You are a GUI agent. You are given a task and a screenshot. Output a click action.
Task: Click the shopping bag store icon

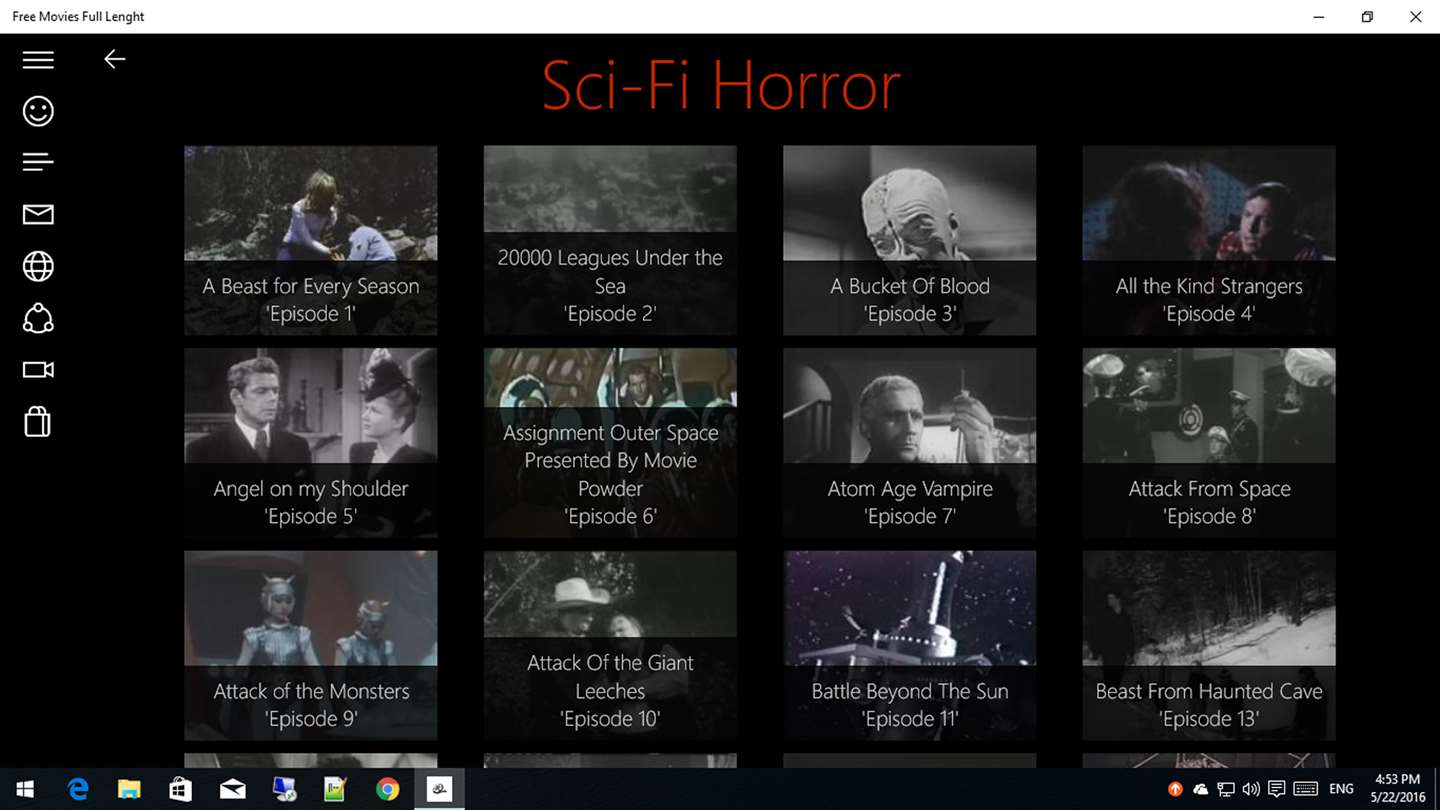38,422
